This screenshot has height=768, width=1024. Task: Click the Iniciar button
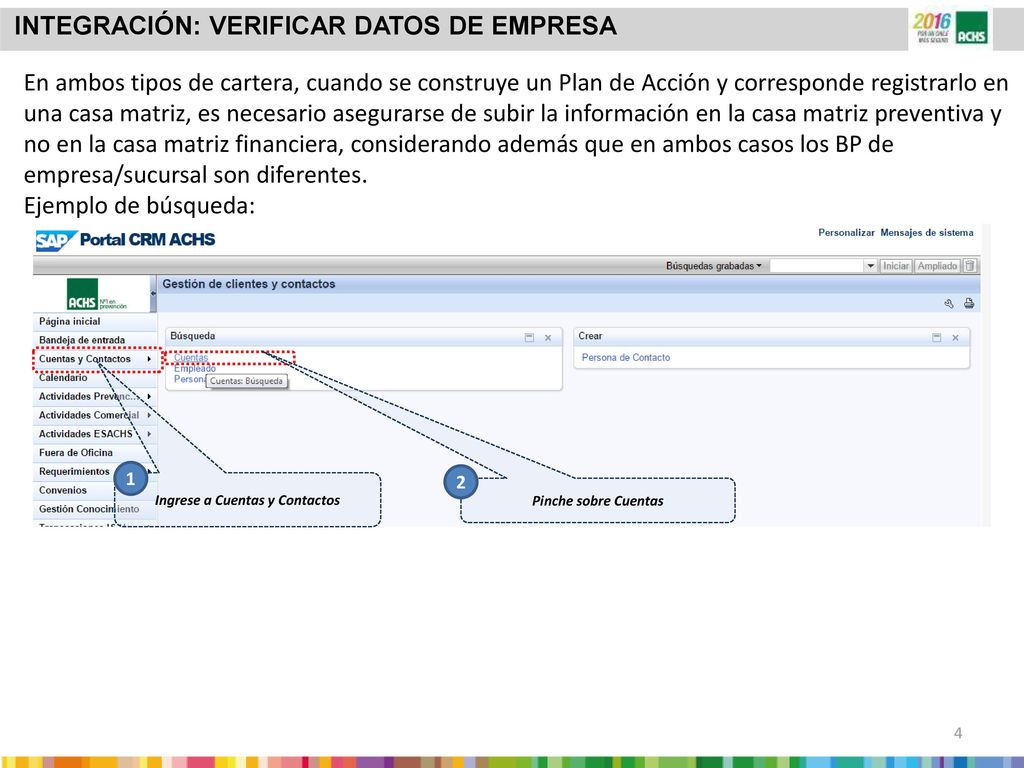(896, 266)
